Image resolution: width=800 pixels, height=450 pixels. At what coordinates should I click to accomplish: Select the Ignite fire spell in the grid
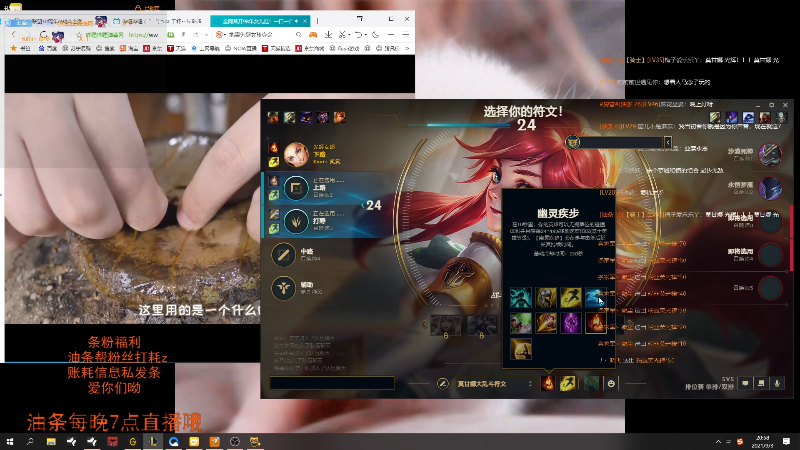pyautogui.click(x=595, y=323)
